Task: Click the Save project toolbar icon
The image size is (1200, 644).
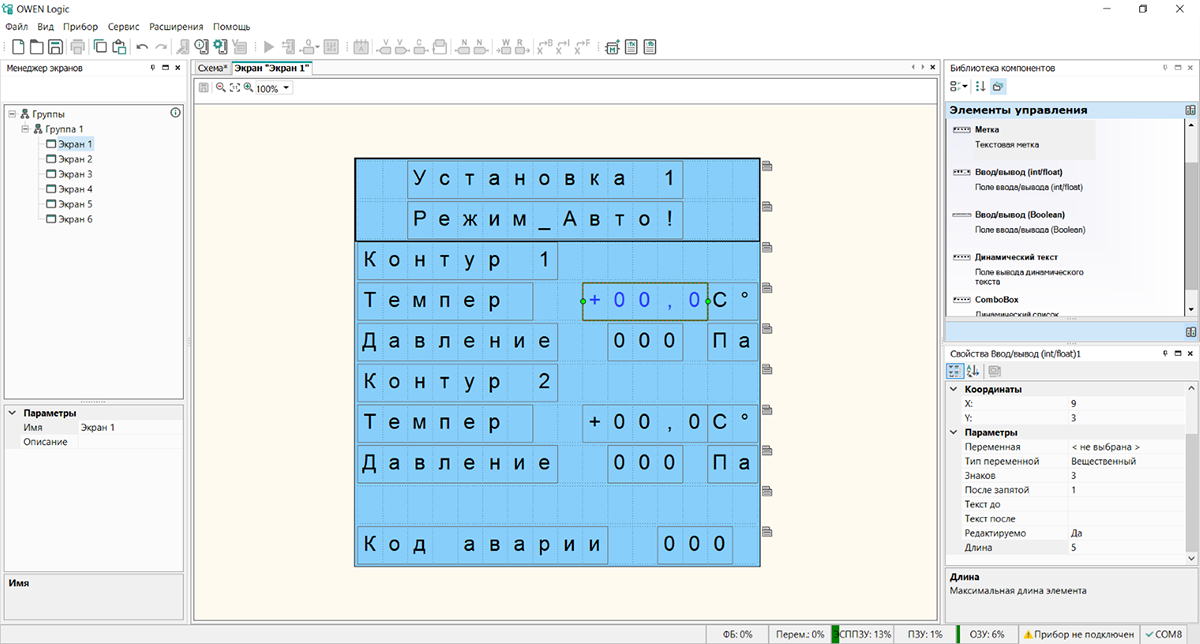Action: [55, 46]
